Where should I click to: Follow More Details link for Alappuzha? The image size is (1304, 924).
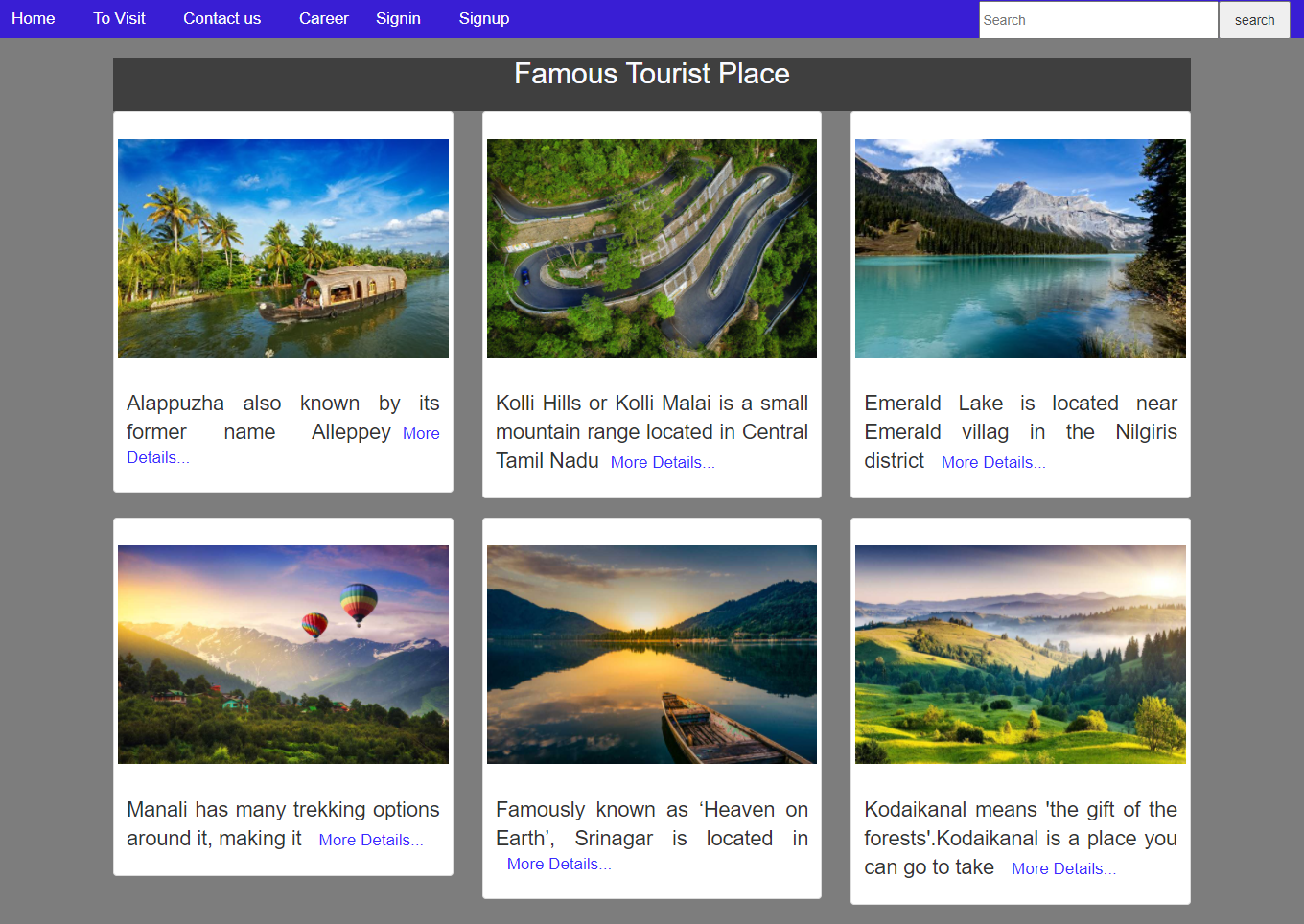point(158,457)
